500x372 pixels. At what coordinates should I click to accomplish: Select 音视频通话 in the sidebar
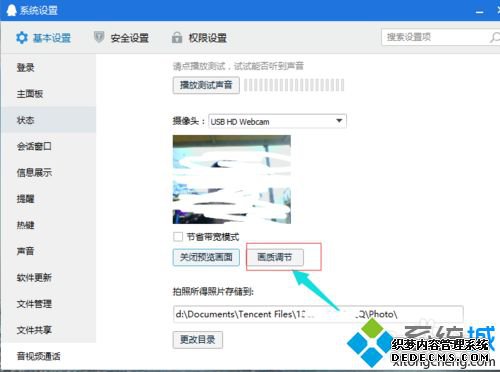[48, 356]
